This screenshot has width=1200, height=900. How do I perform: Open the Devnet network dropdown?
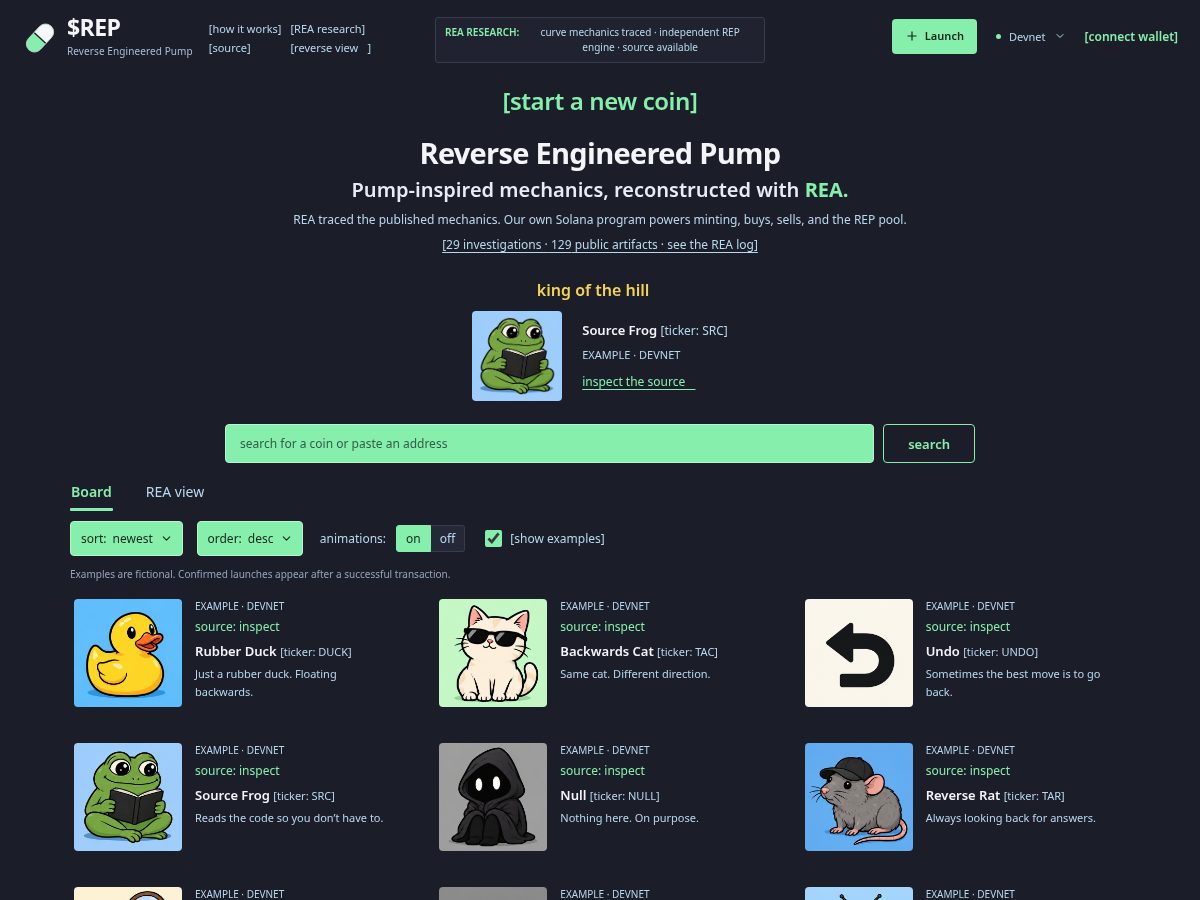tap(1031, 37)
